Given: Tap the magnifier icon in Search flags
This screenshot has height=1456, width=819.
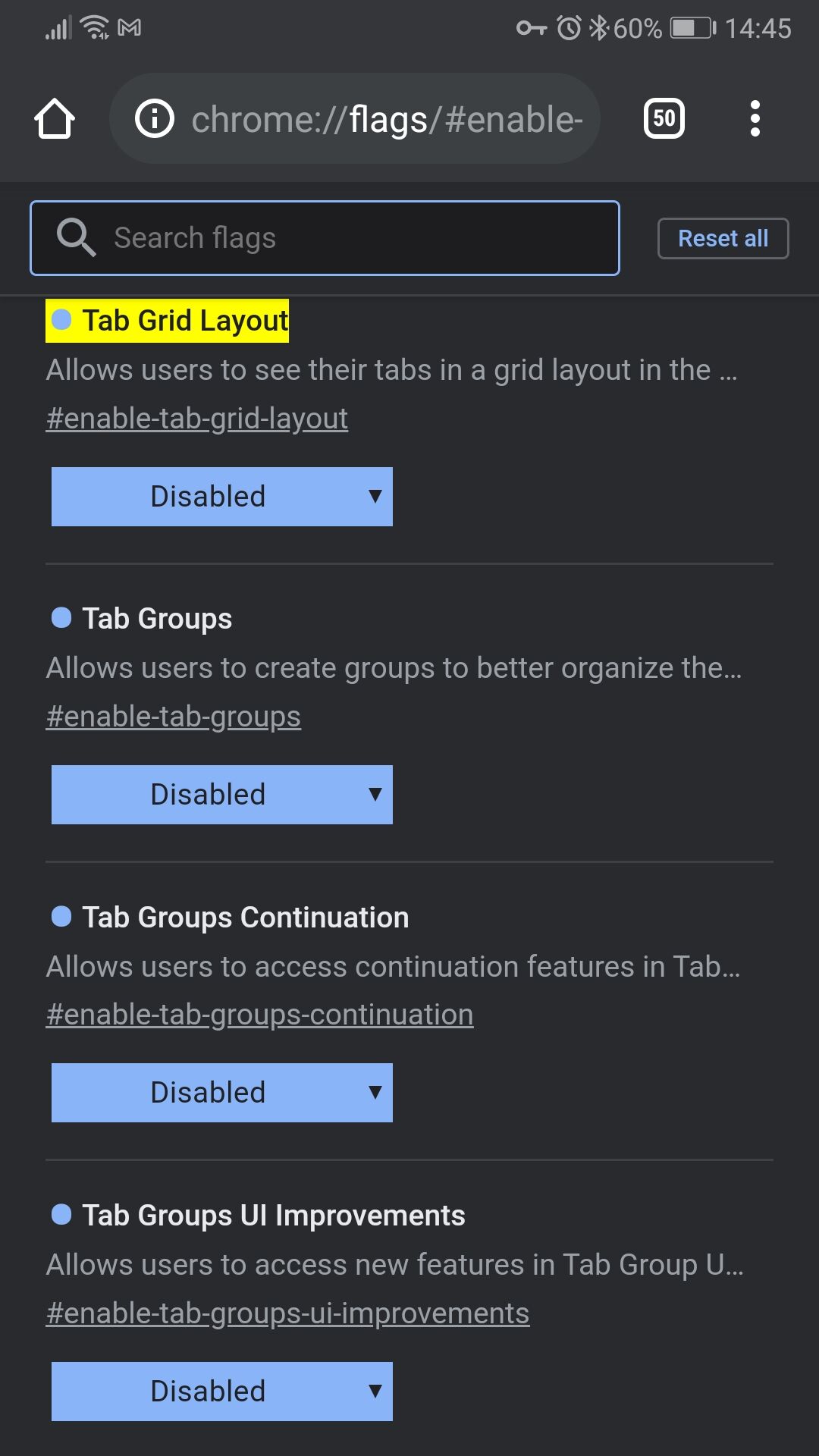Looking at the screenshot, I should pyautogui.click(x=76, y=237).
